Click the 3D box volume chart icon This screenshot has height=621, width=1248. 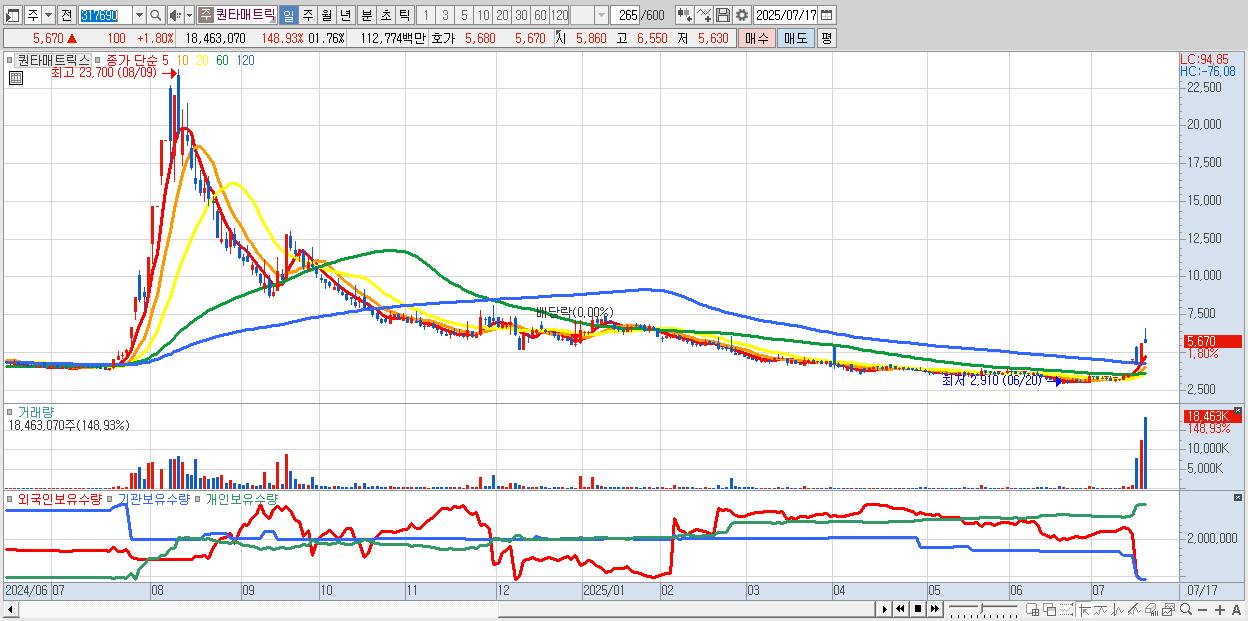coord(1152,610)
